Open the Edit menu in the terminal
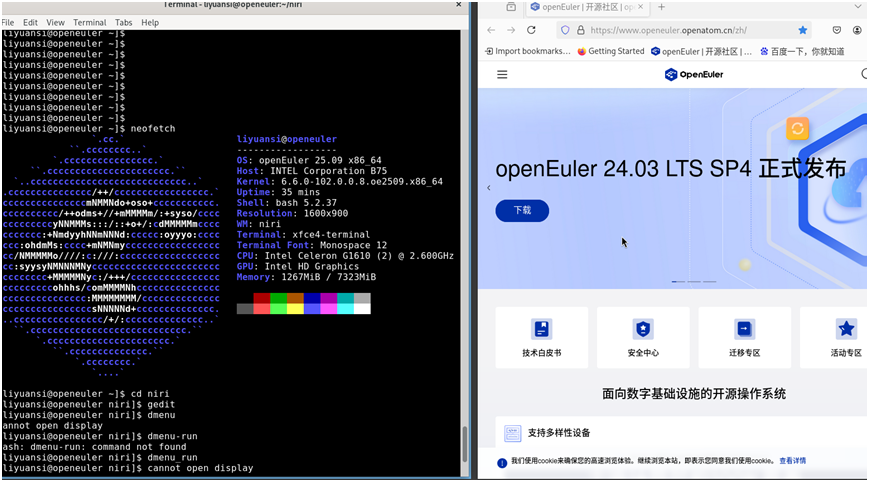Viewport: 869px width, 482px height. pos(30,23)
